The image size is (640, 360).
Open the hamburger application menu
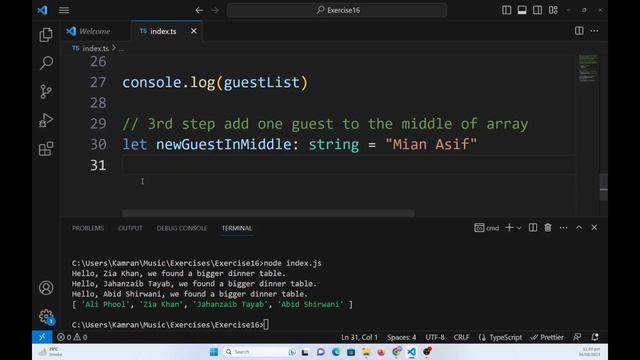click(64, 10)
